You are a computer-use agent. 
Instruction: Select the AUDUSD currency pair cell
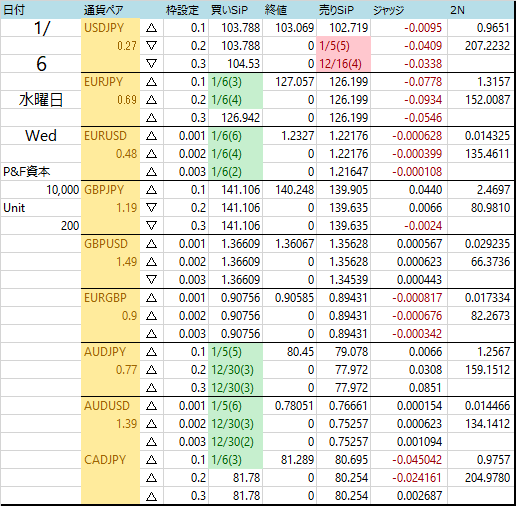coord(110,406)
